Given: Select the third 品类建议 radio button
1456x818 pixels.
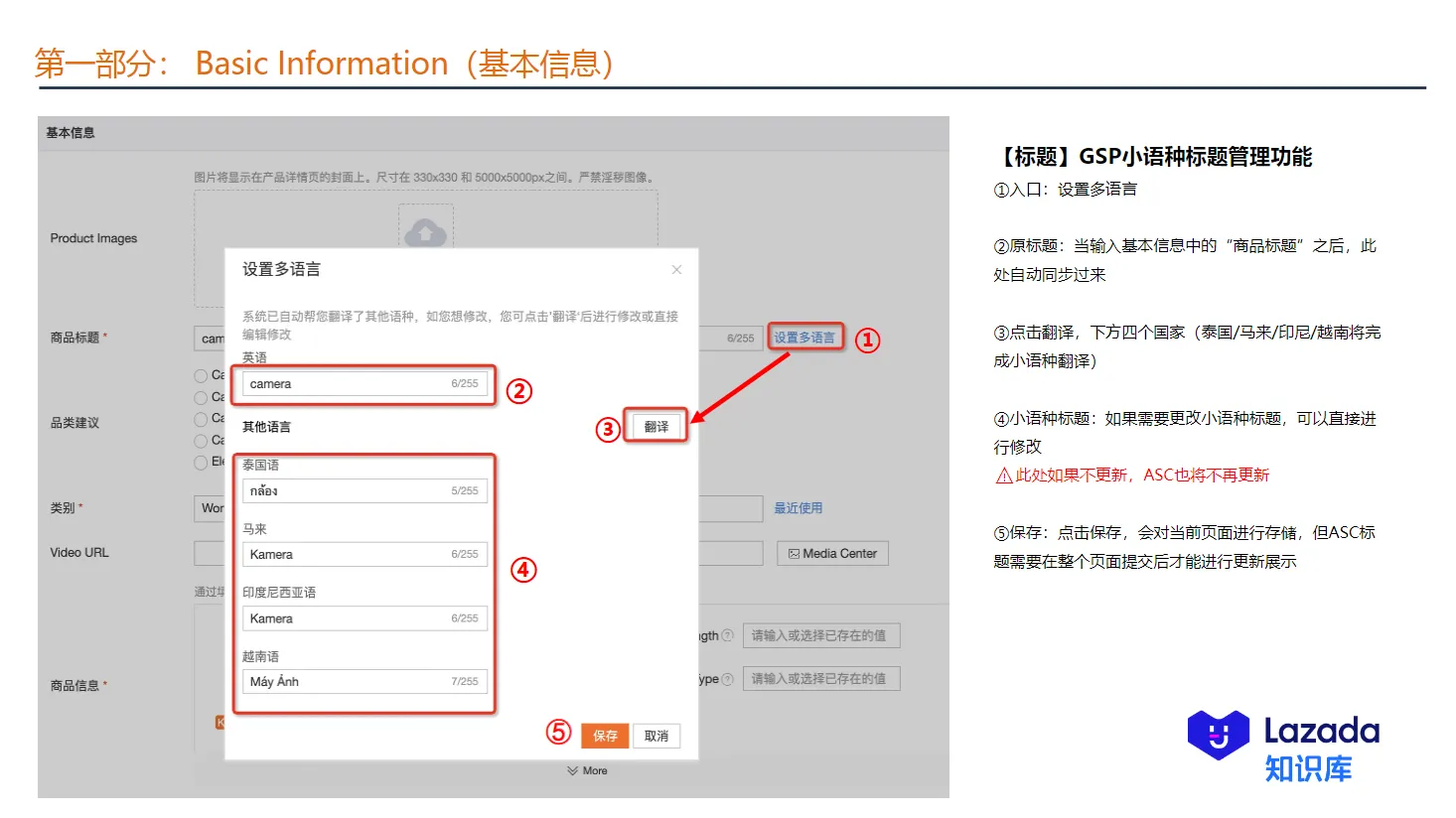Looking at the screenshot, I should pos(201,419).
